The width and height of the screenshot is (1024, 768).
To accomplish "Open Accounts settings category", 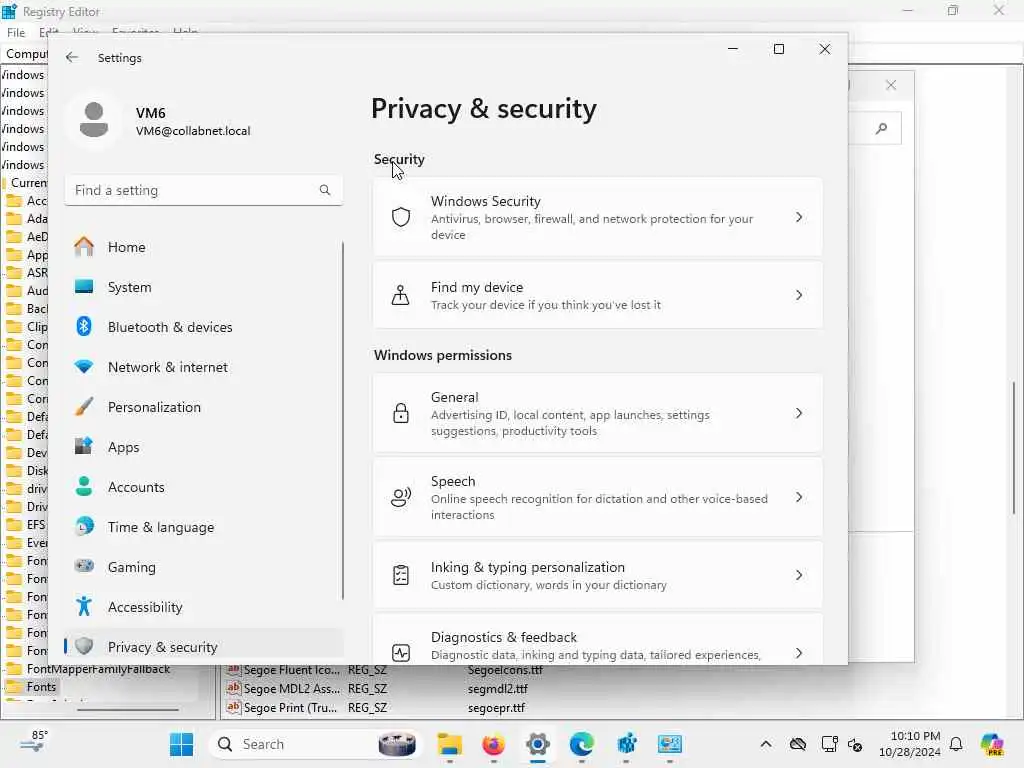I will coord(203,487).
